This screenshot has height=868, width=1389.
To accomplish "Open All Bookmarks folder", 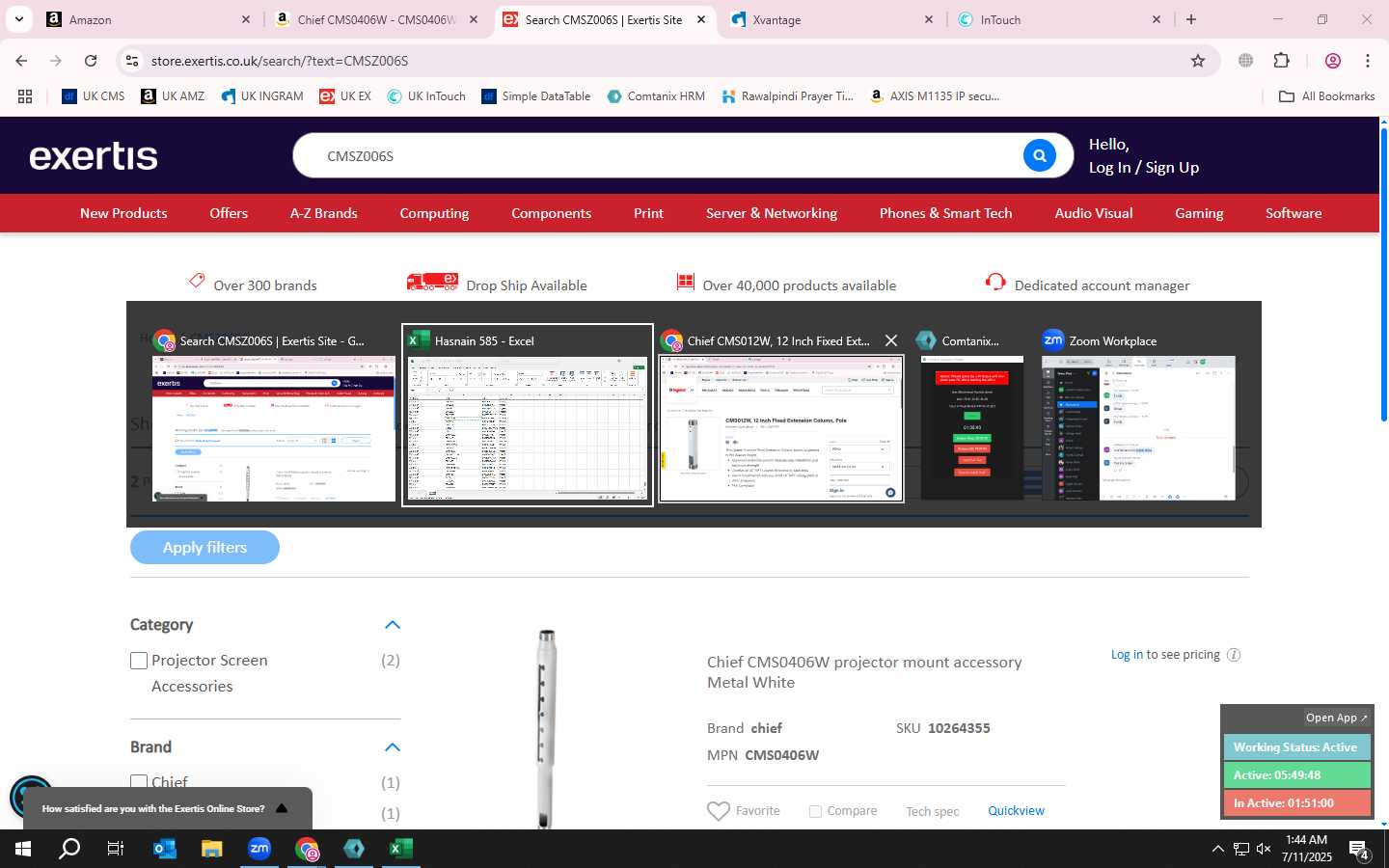I will [x=1326, y=96].
